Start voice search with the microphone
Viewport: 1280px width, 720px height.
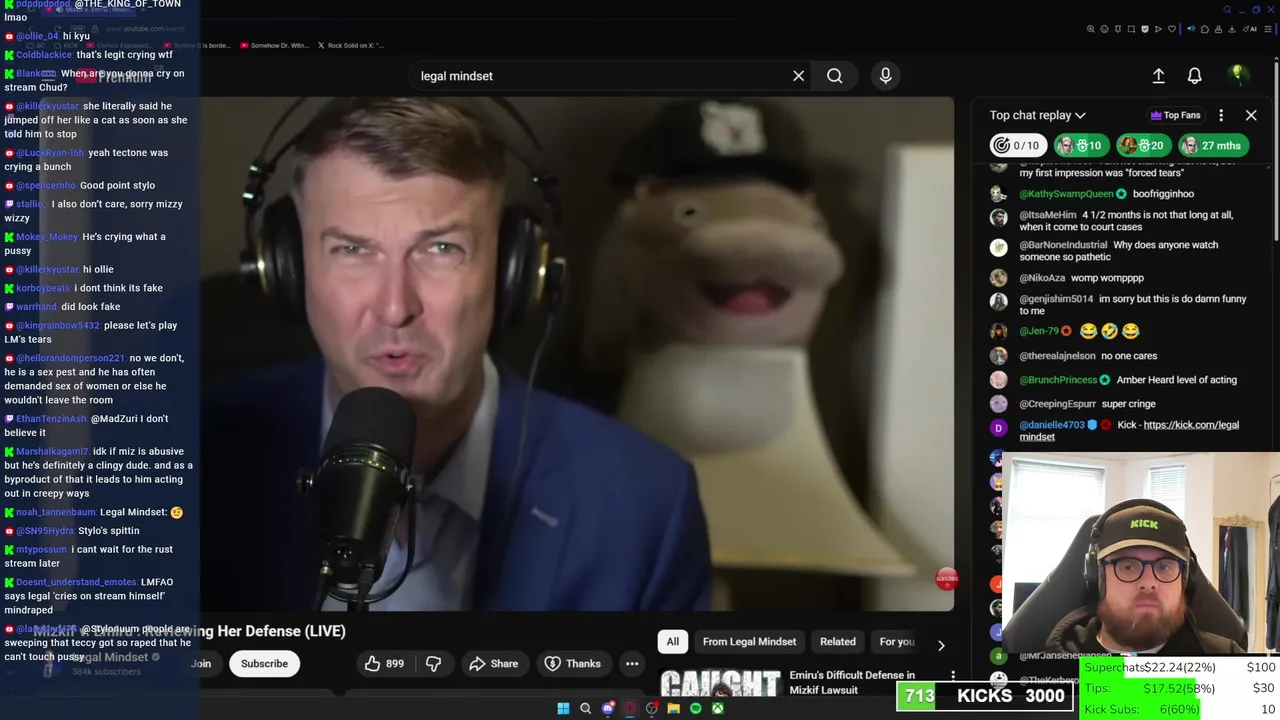885,76
